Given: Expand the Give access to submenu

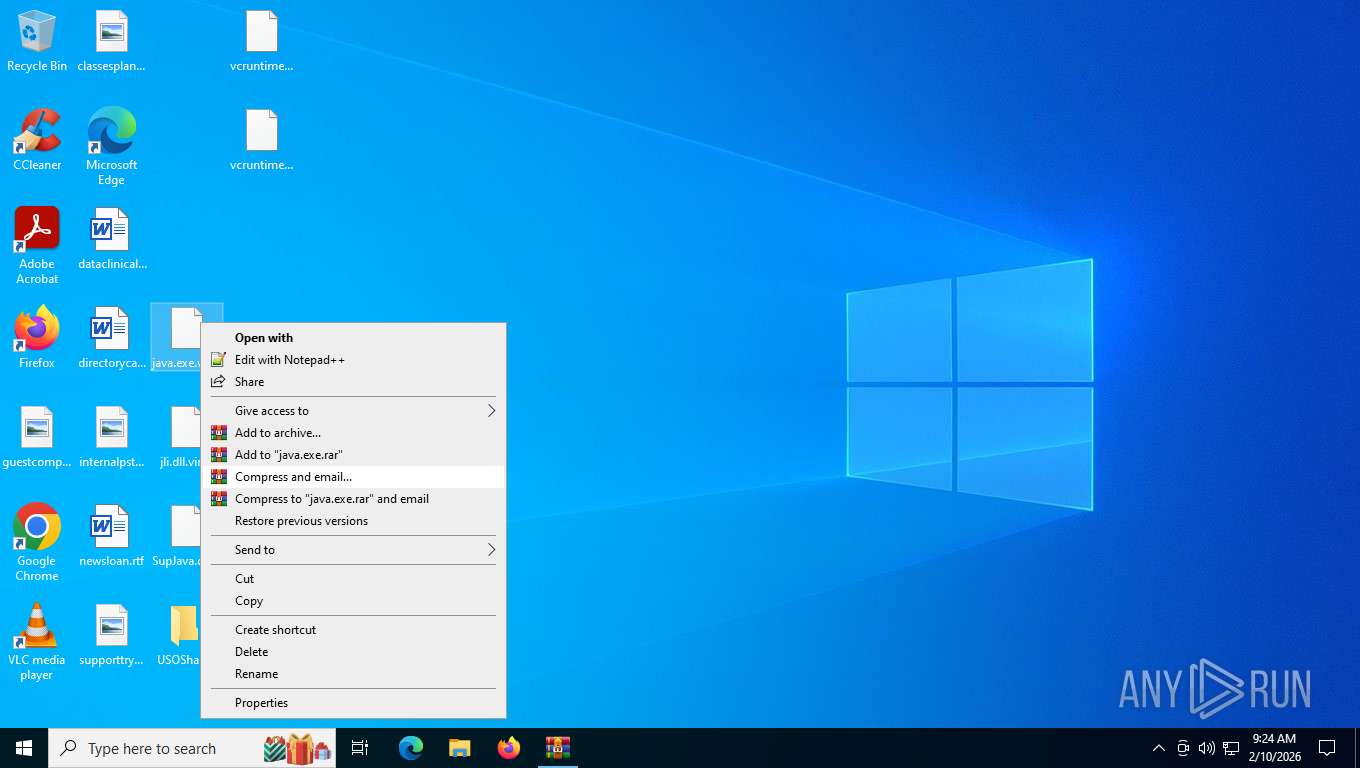Looking at the screenshot, I should (x=354, y=411).
